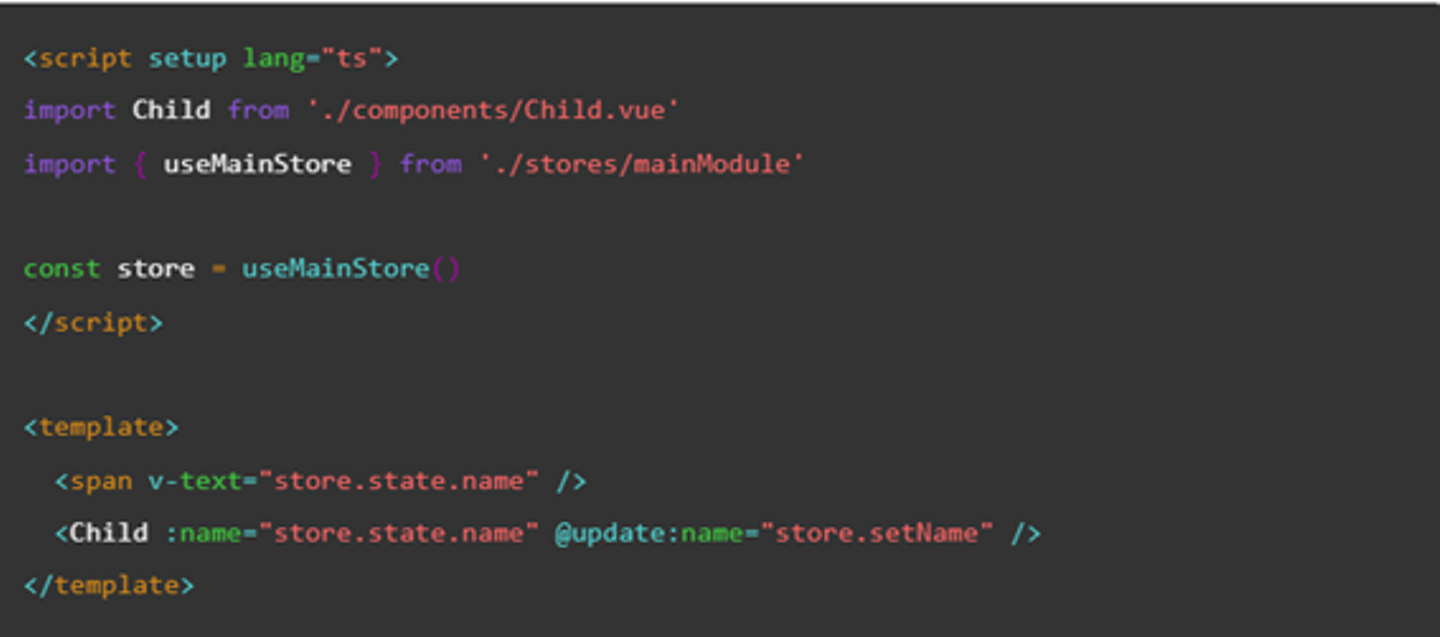This screenshot has width=1440, height=637.
Task: Click the './stores/mainModule' path string
Action: [641, 164]
